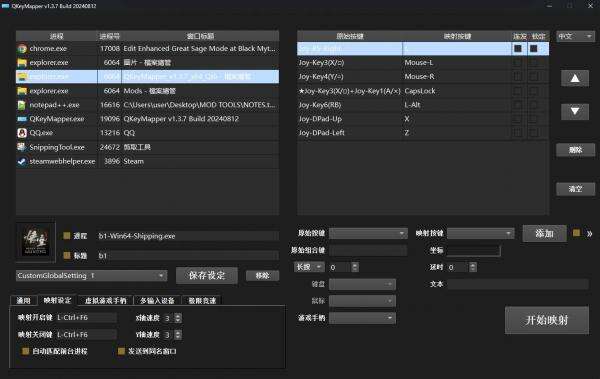Image resolution: width=600 pixels, height=379 pixels.
Task: Click the chrome.exe process icon
Action: tap(22, 49)
